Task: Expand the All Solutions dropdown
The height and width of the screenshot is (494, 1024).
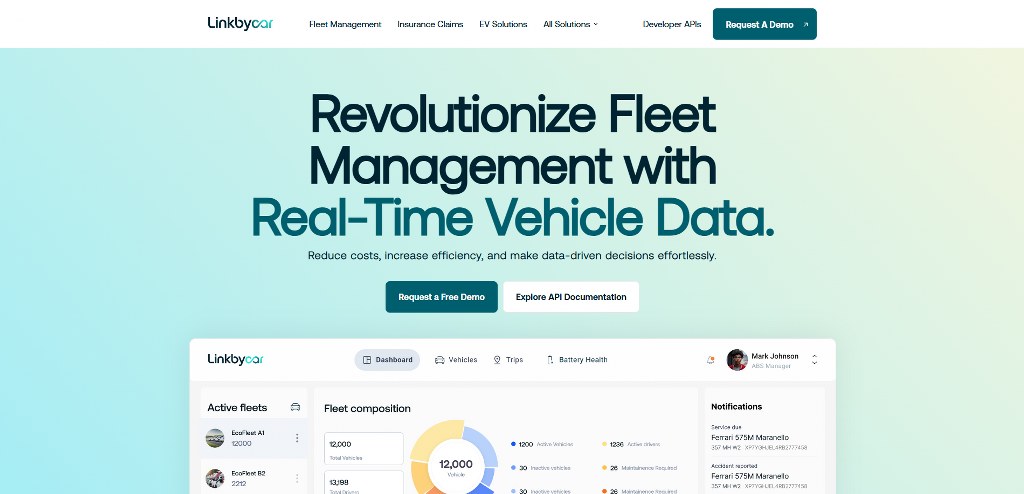Action: (x=570, y=24)
